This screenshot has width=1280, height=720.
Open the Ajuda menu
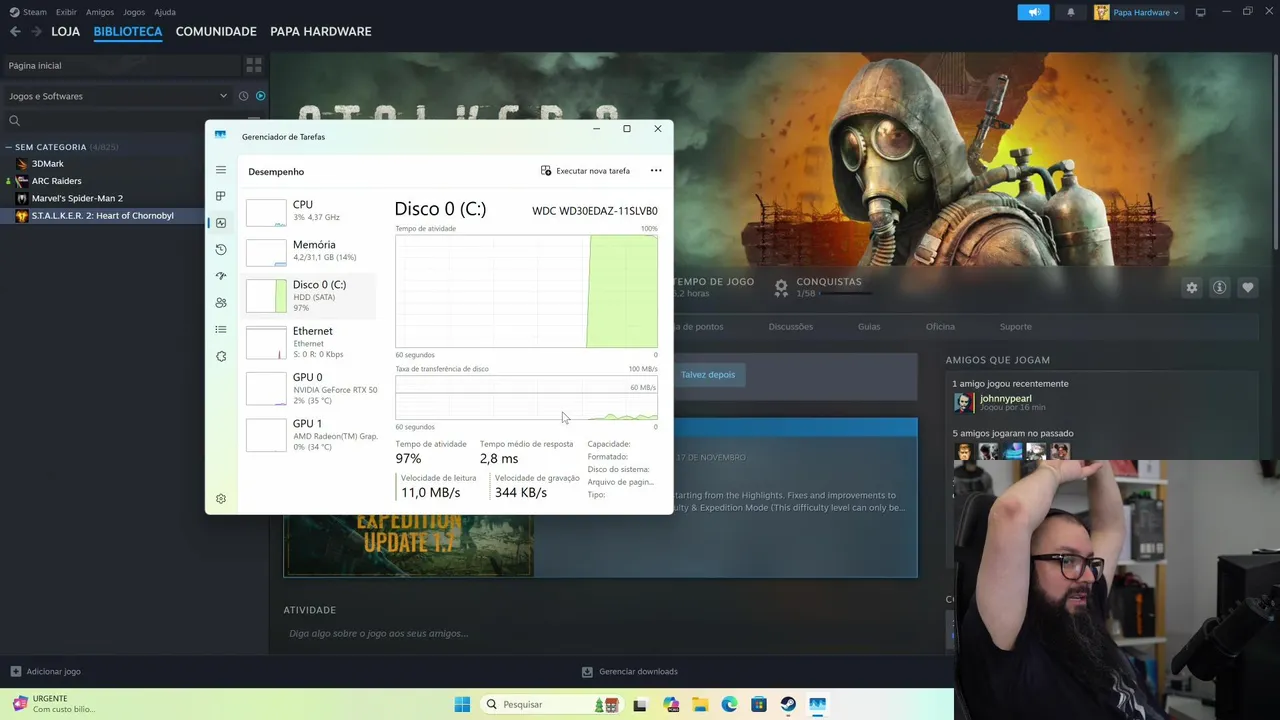click(x=165, y=12)
